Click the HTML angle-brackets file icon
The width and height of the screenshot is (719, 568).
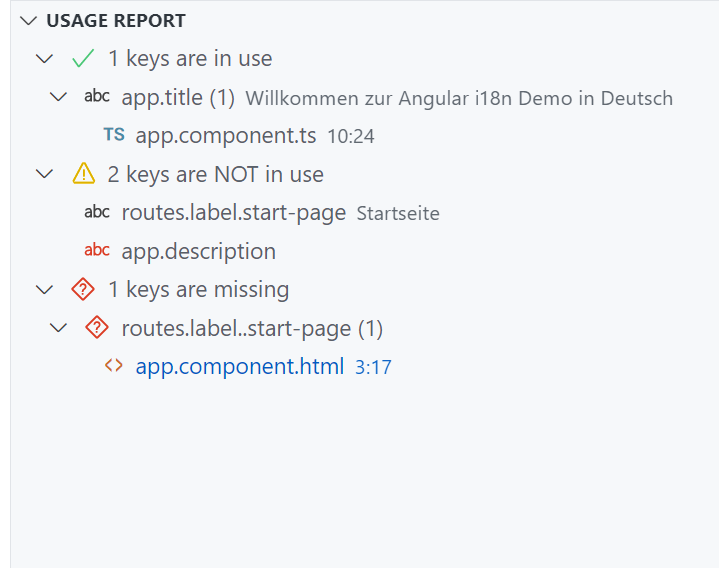[x=114, y=365]
